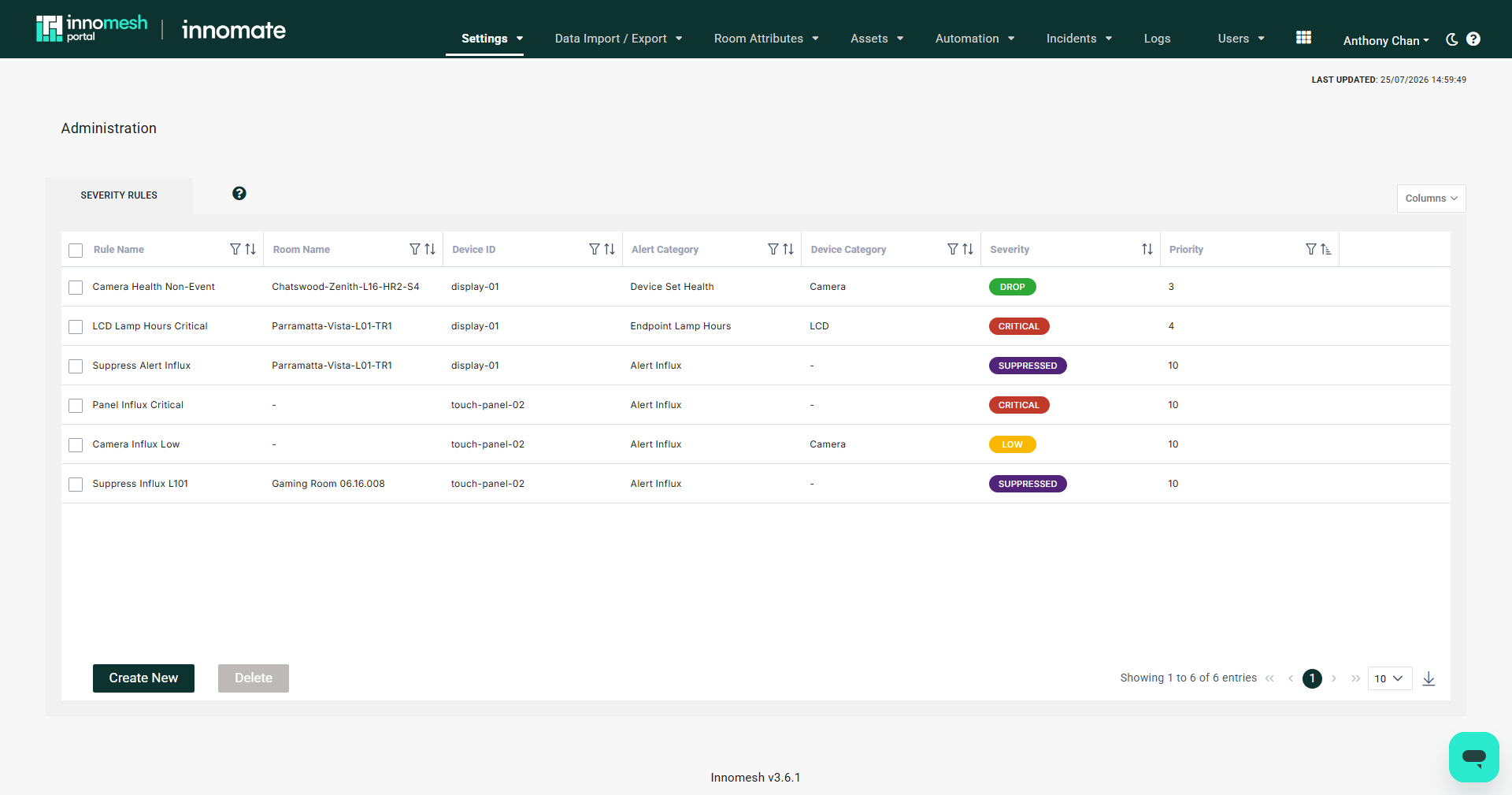Go to previous page of entries
1512x795 pixels.
tap(1291, 678)
